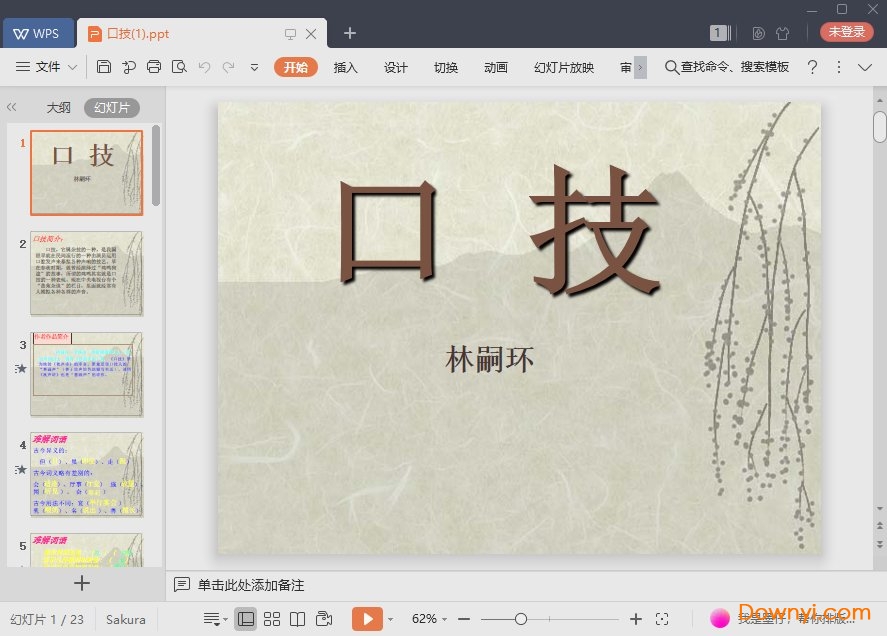Start slideshow with the play icon

point(370,618)
